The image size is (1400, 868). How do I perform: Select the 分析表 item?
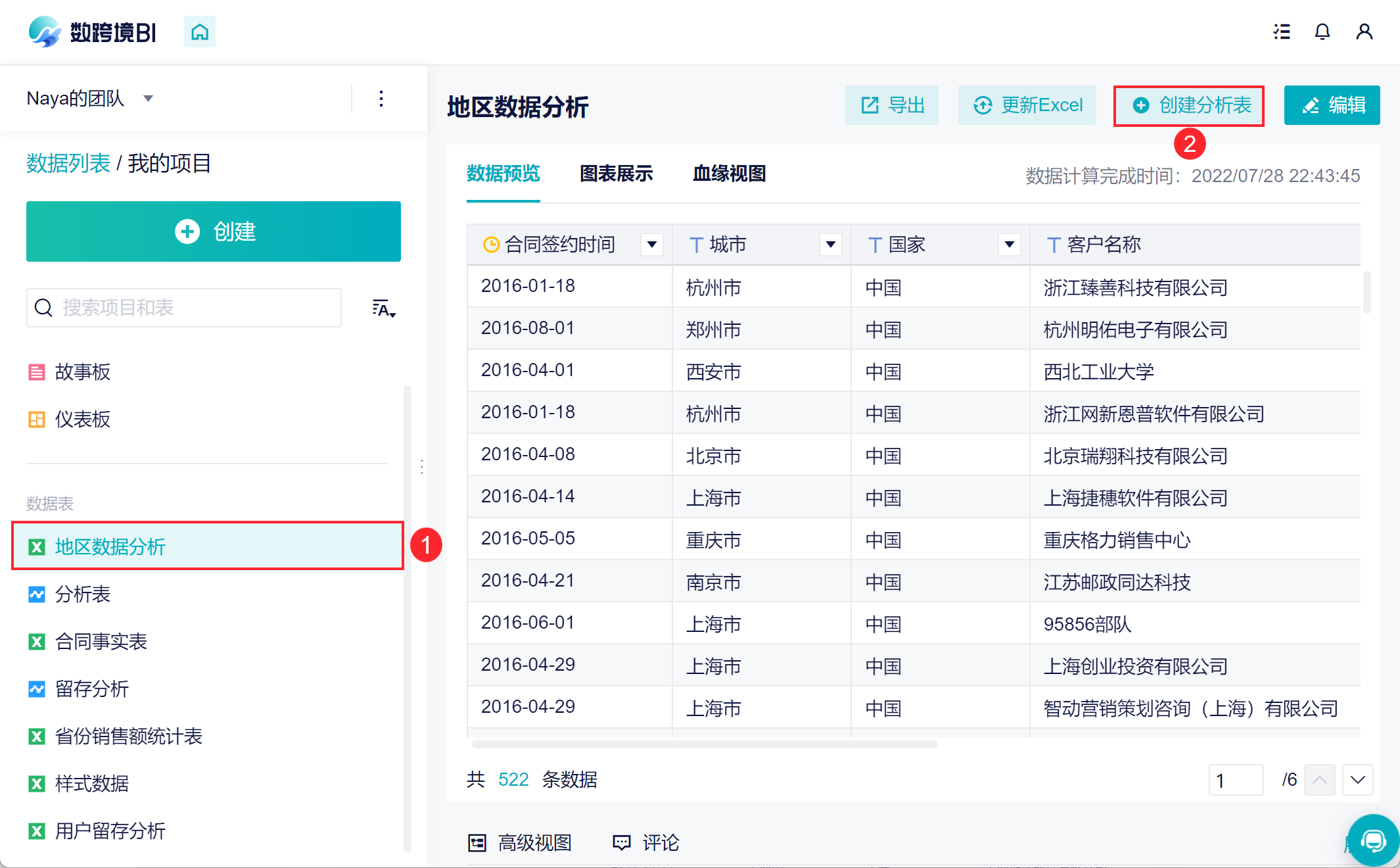click(70, 594)
